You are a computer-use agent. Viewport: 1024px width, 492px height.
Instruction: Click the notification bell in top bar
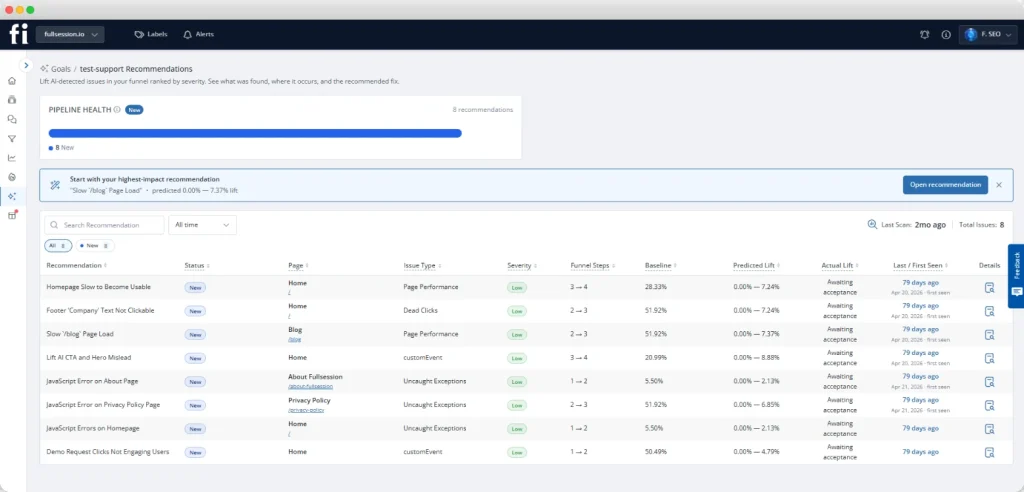924,35
